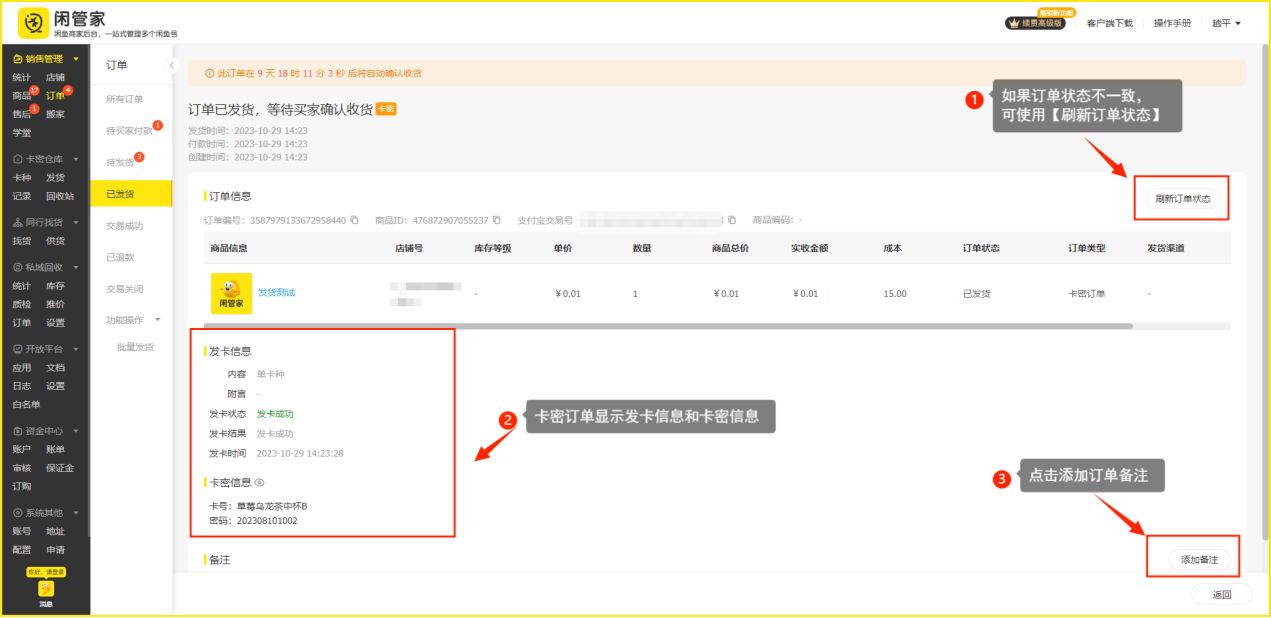Toggle visibility of 卡密信息 eye icon
The image size is (1271, 618).
259,482
